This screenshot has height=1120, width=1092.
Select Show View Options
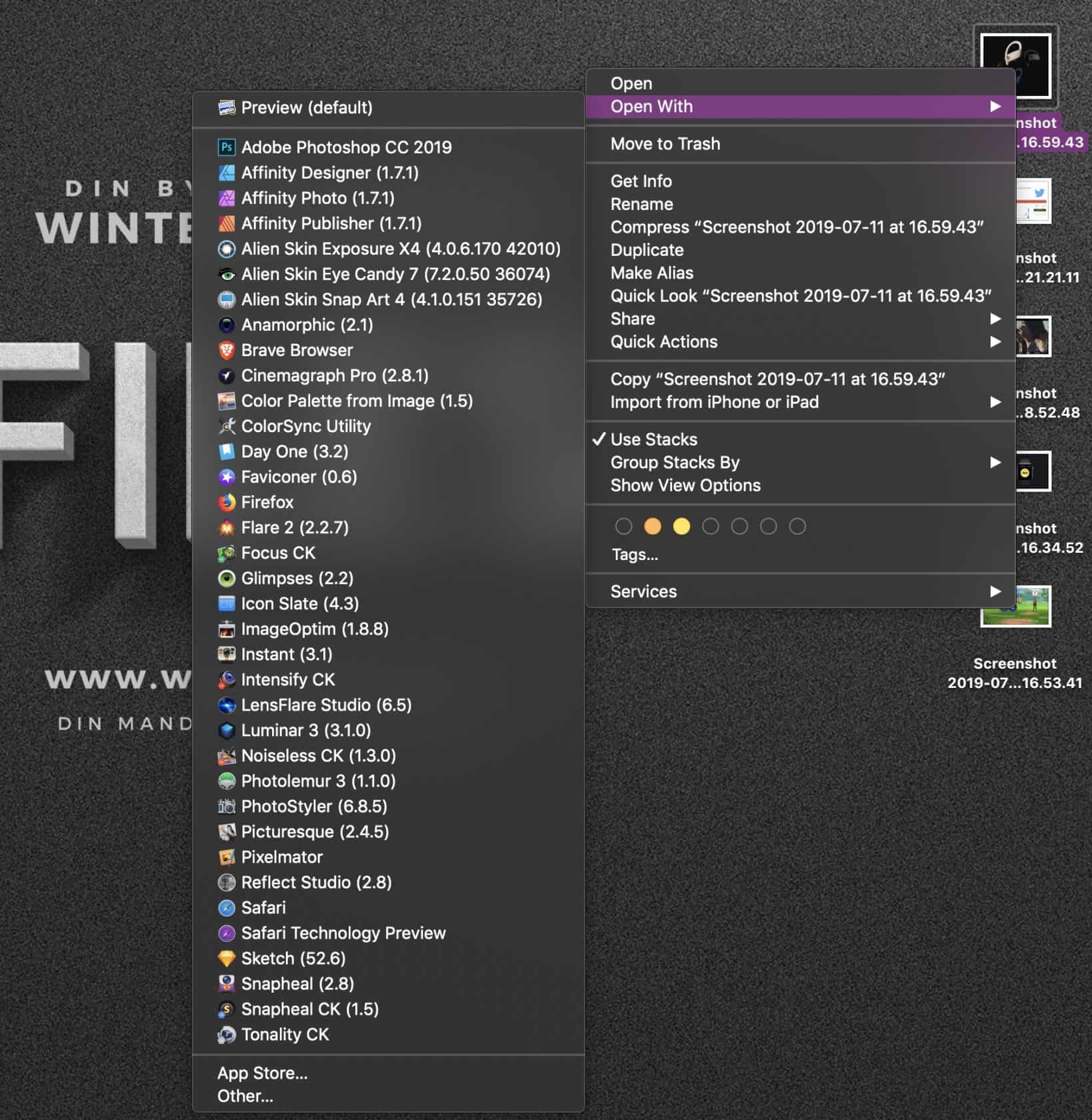tap(800, 485)
